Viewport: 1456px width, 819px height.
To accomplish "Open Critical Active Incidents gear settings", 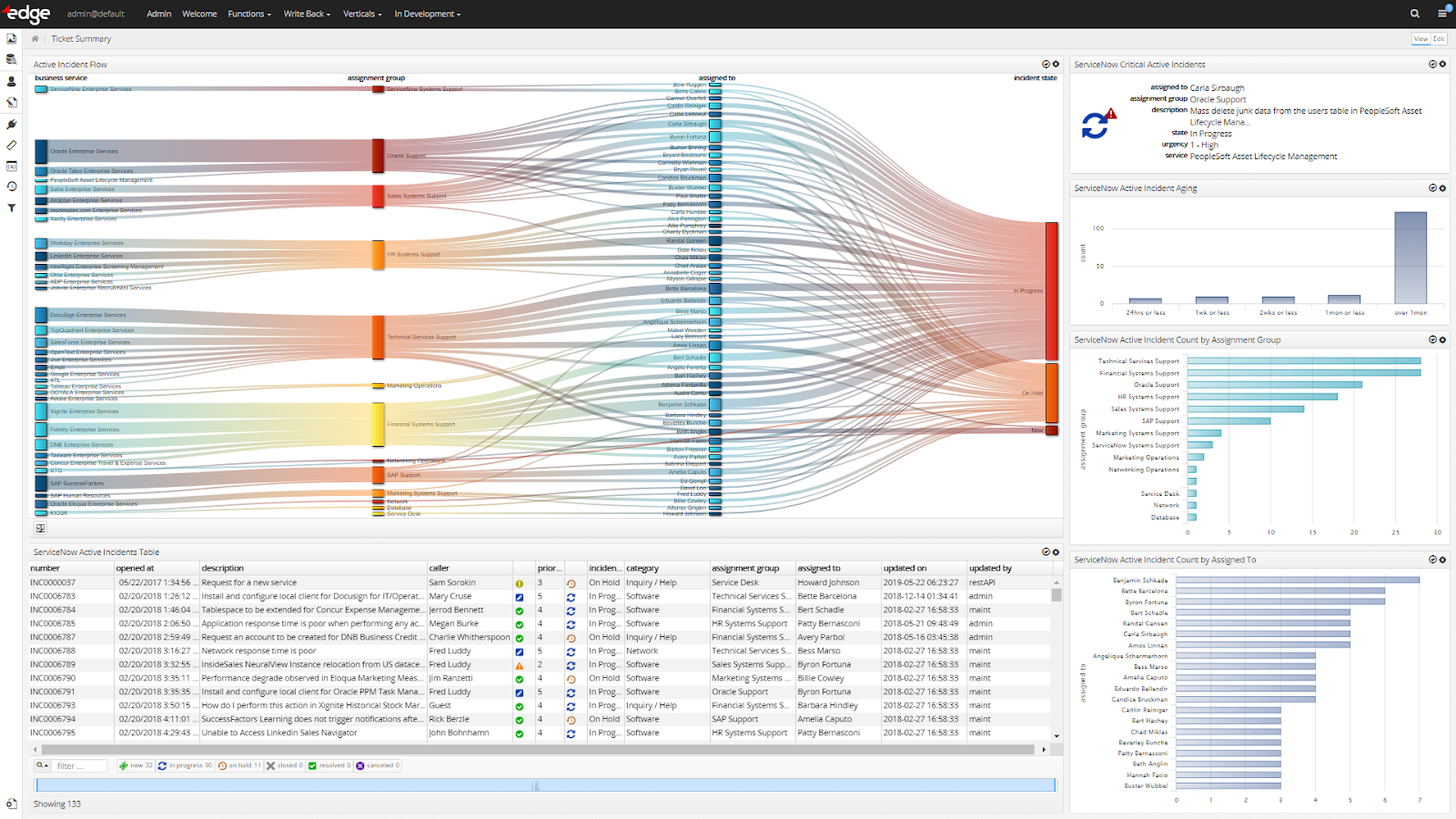I will click(x=1442, y=65).
